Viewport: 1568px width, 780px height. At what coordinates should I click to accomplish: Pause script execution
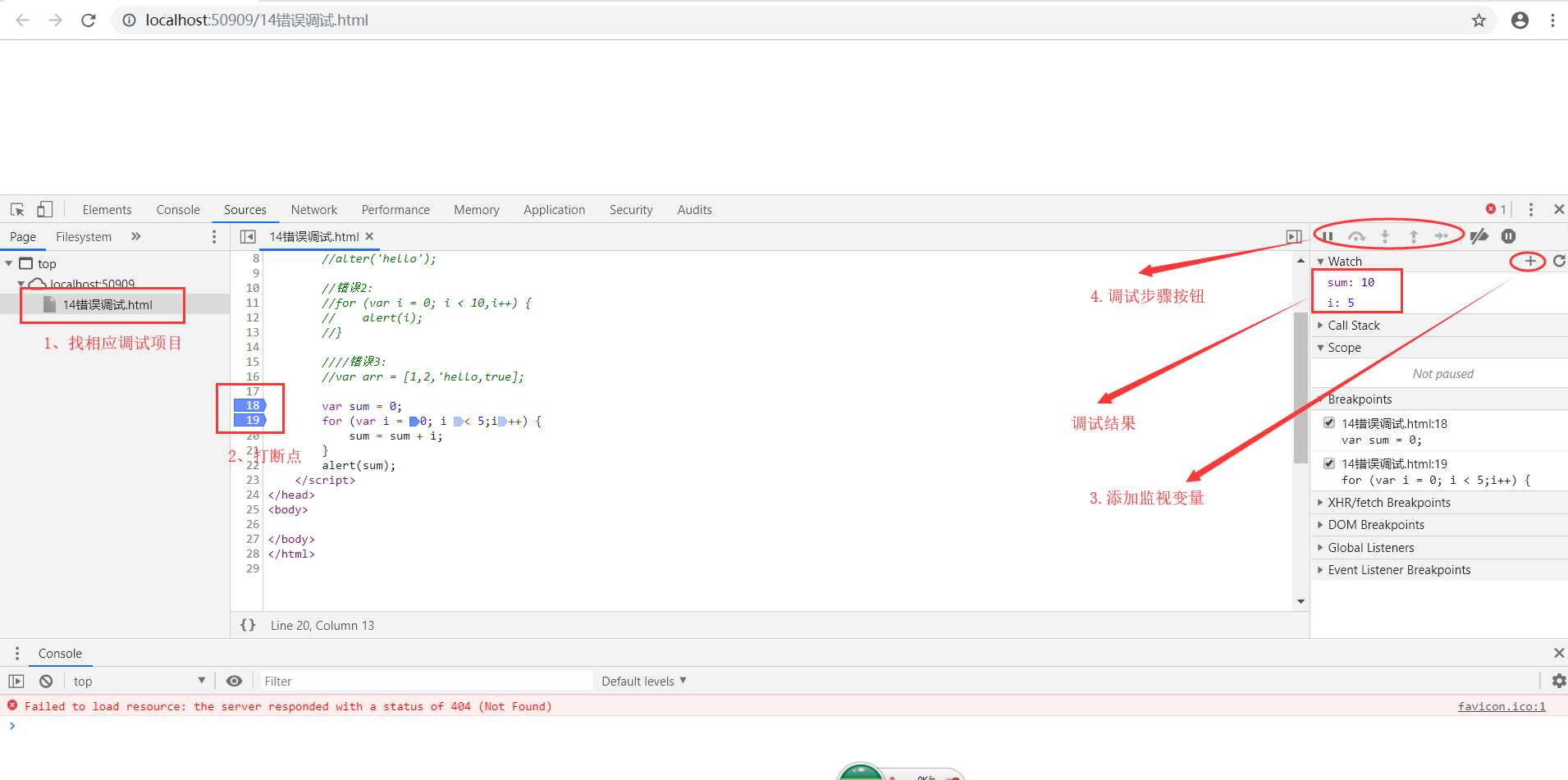[1328, 236]
